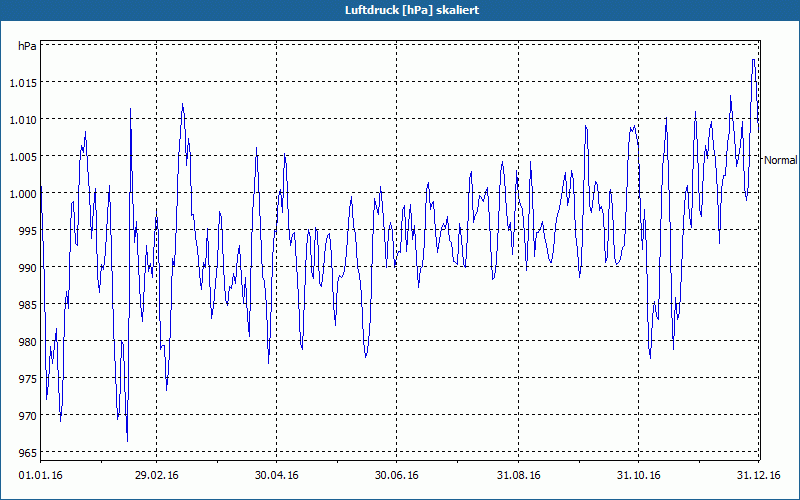The height and width of the screenshot is (500, 800).
Task: Select the 30.04.16 date label
Action: coord(277,475)
